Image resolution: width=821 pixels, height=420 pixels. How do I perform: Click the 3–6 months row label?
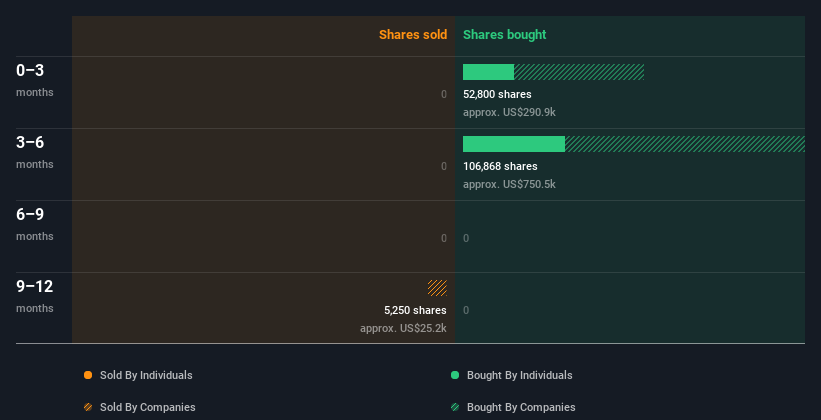point(35,152)
